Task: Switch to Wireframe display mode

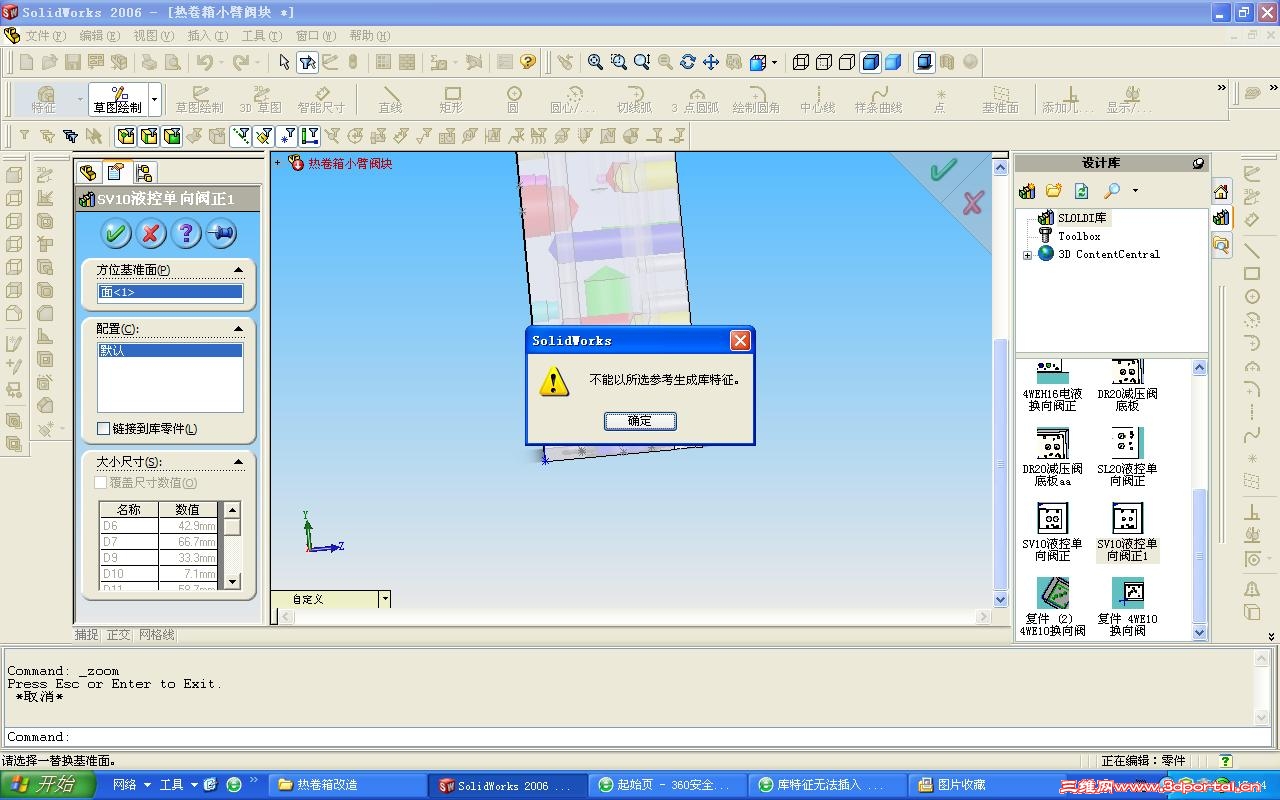Action: (x=800, y=62)
